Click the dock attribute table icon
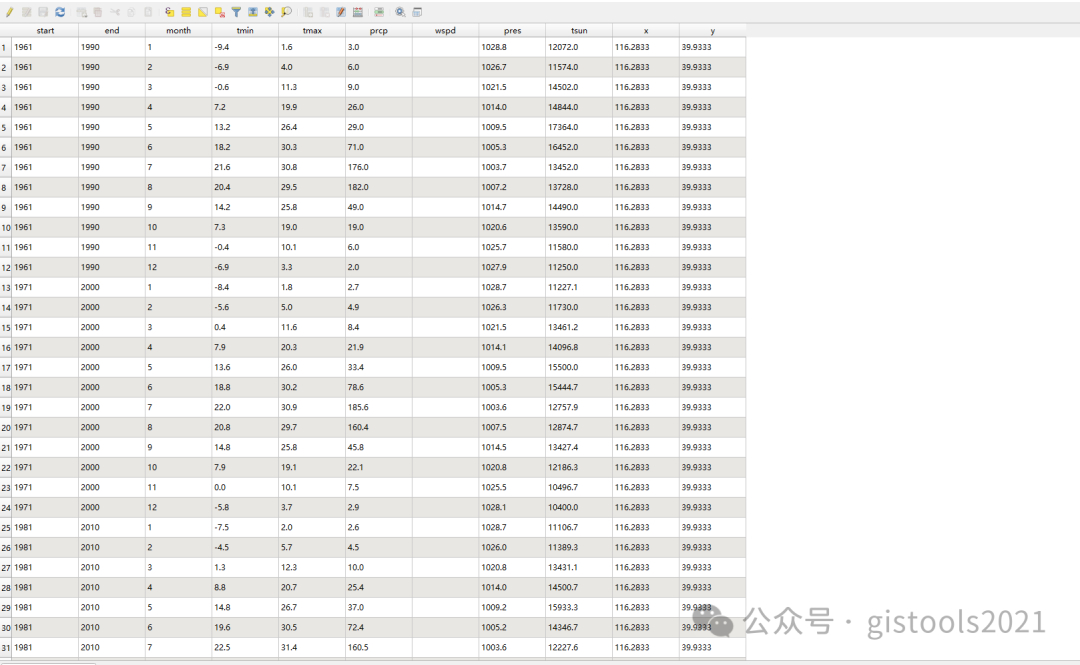This screenshot has height=665, width=1080. point(417,12)
